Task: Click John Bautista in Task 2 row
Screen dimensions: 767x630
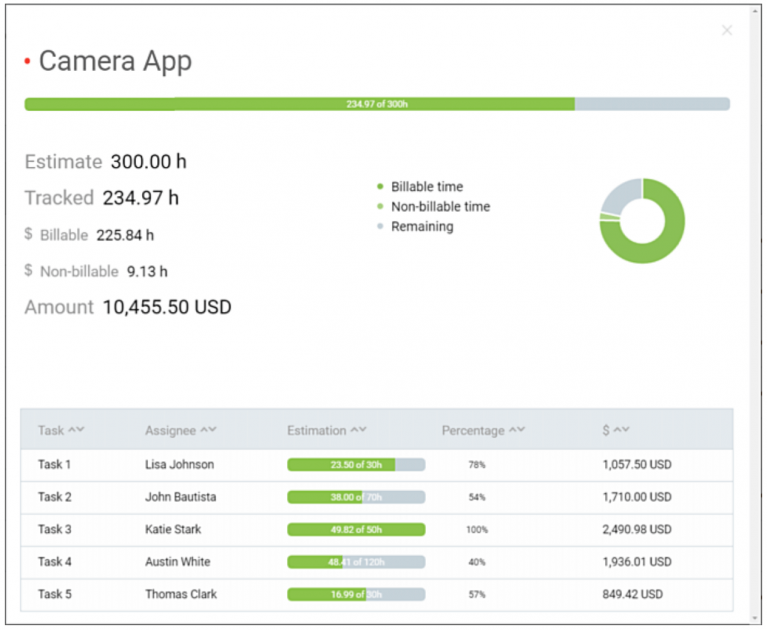Action: coord(180,497)
